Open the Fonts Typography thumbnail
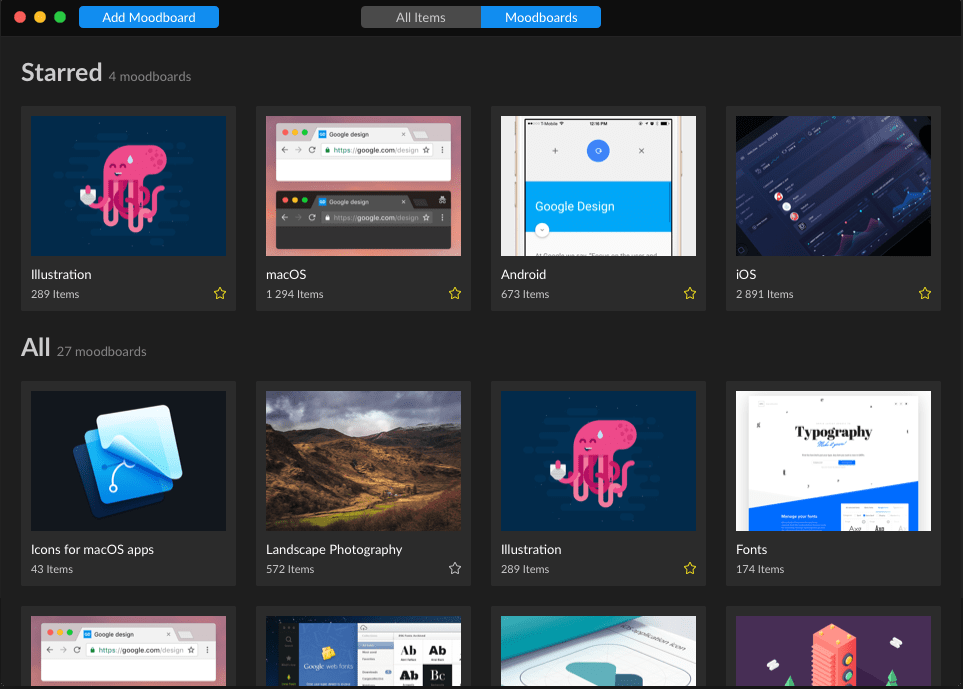 pyautogui.click(x=833, y=461)
